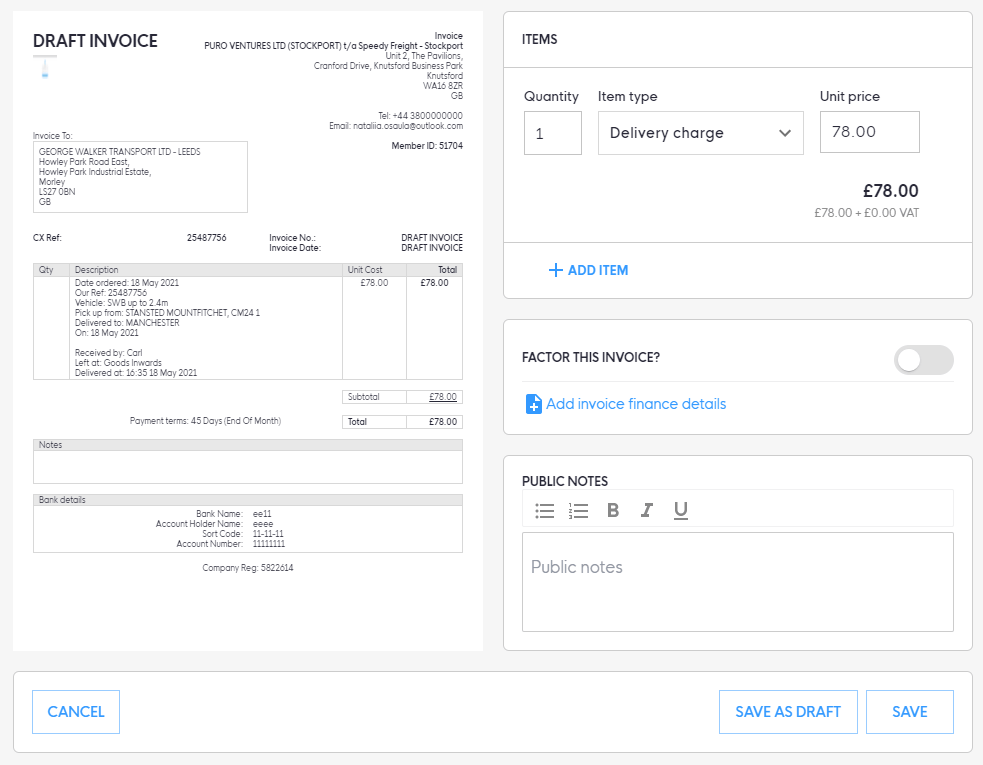Insert a numbered list in public notes
The image size is (983, 765).
click(578, 510)
